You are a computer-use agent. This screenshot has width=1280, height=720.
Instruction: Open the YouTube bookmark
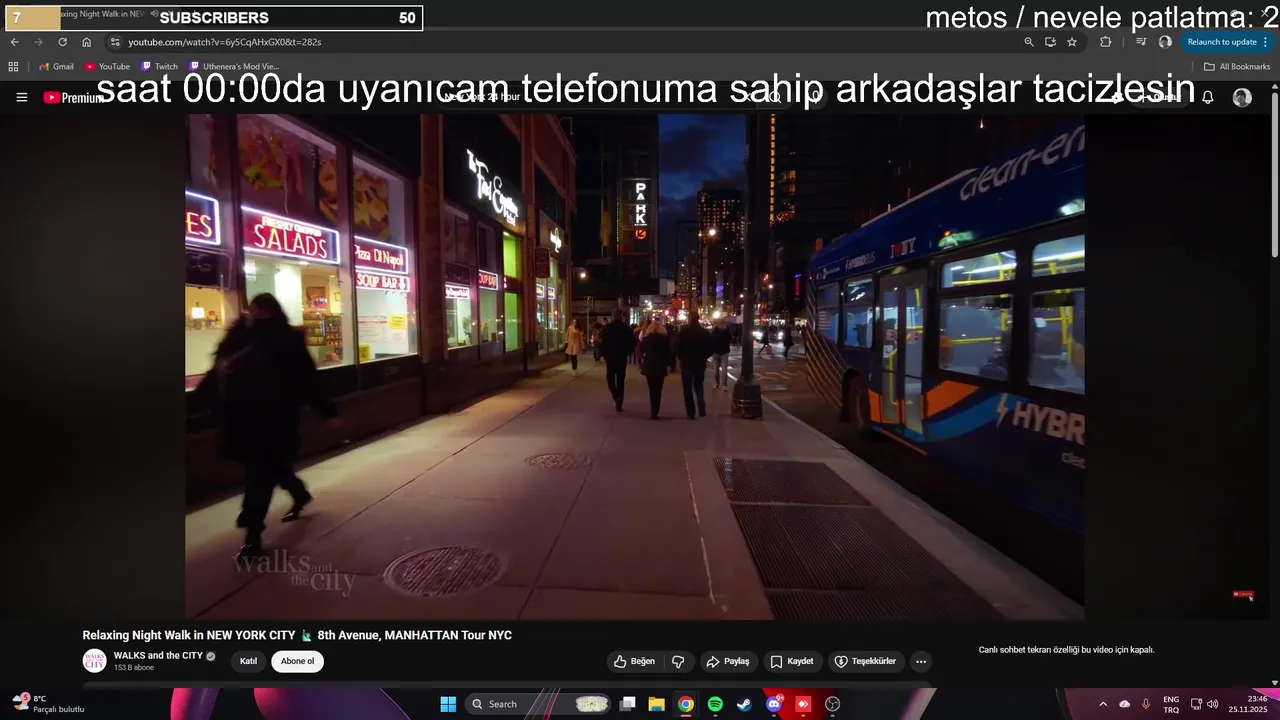(108, 67)
